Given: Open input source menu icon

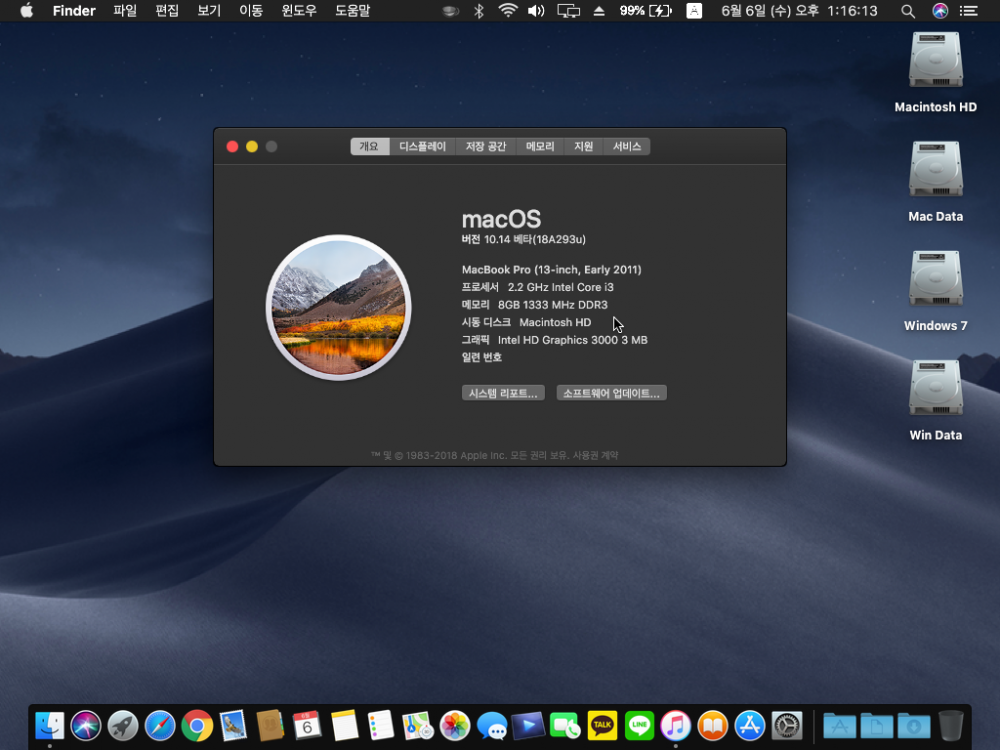Looking at the screenshot, I should tap(694, 11).
